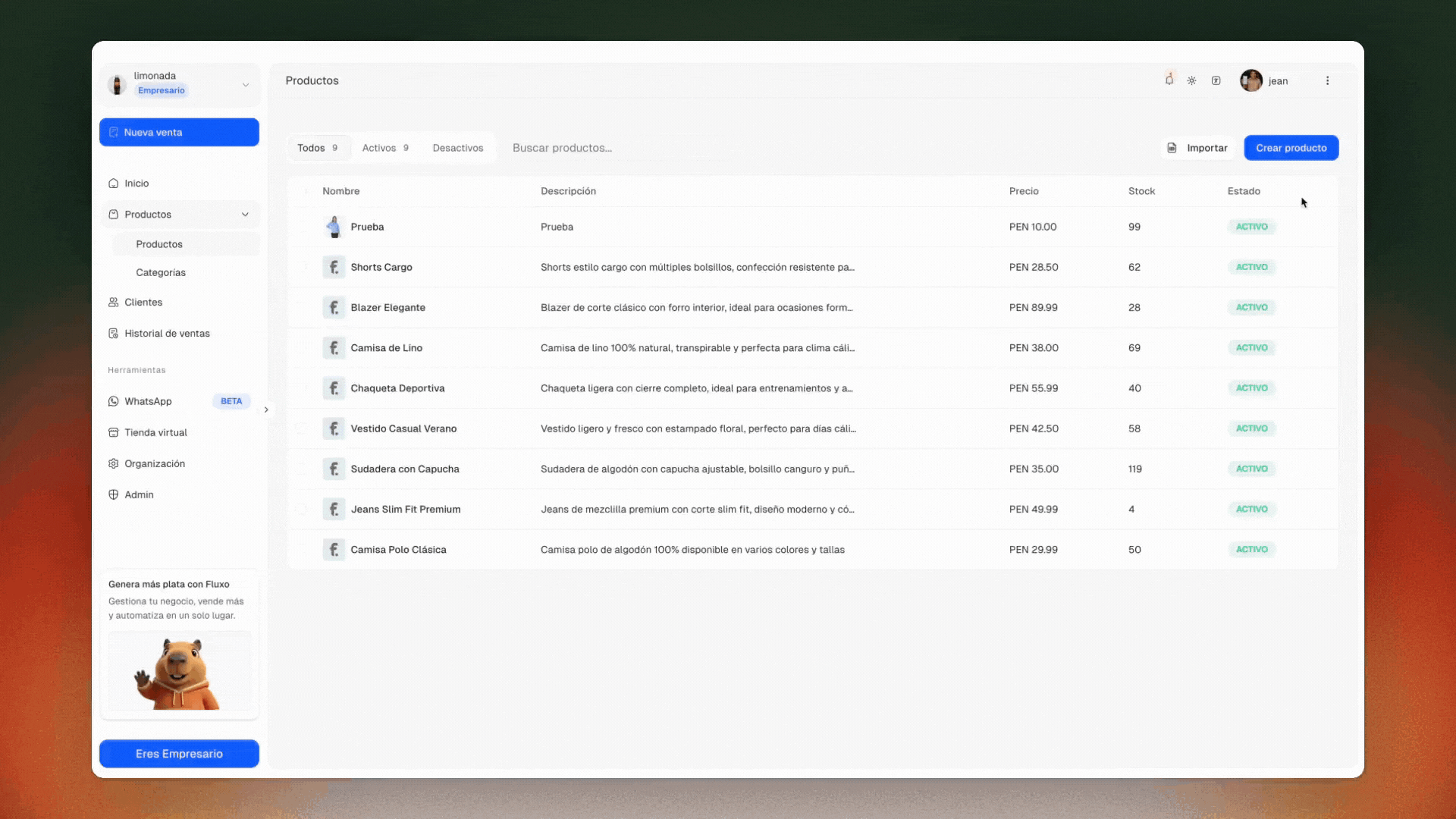This screenshot has width=1456, height=819.
Task: Toggle light/dark theme sun icon
Action: coord(1192,80)
